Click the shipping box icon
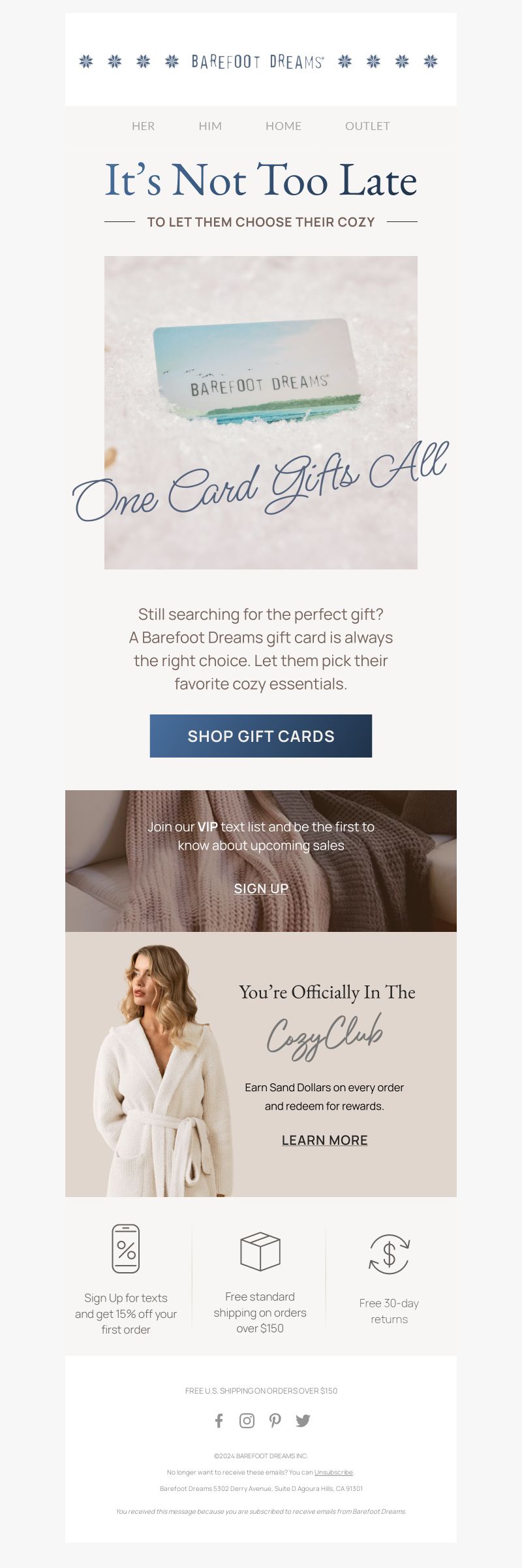The height and width of the screenshot is (1568, 522). point(260,1251)
